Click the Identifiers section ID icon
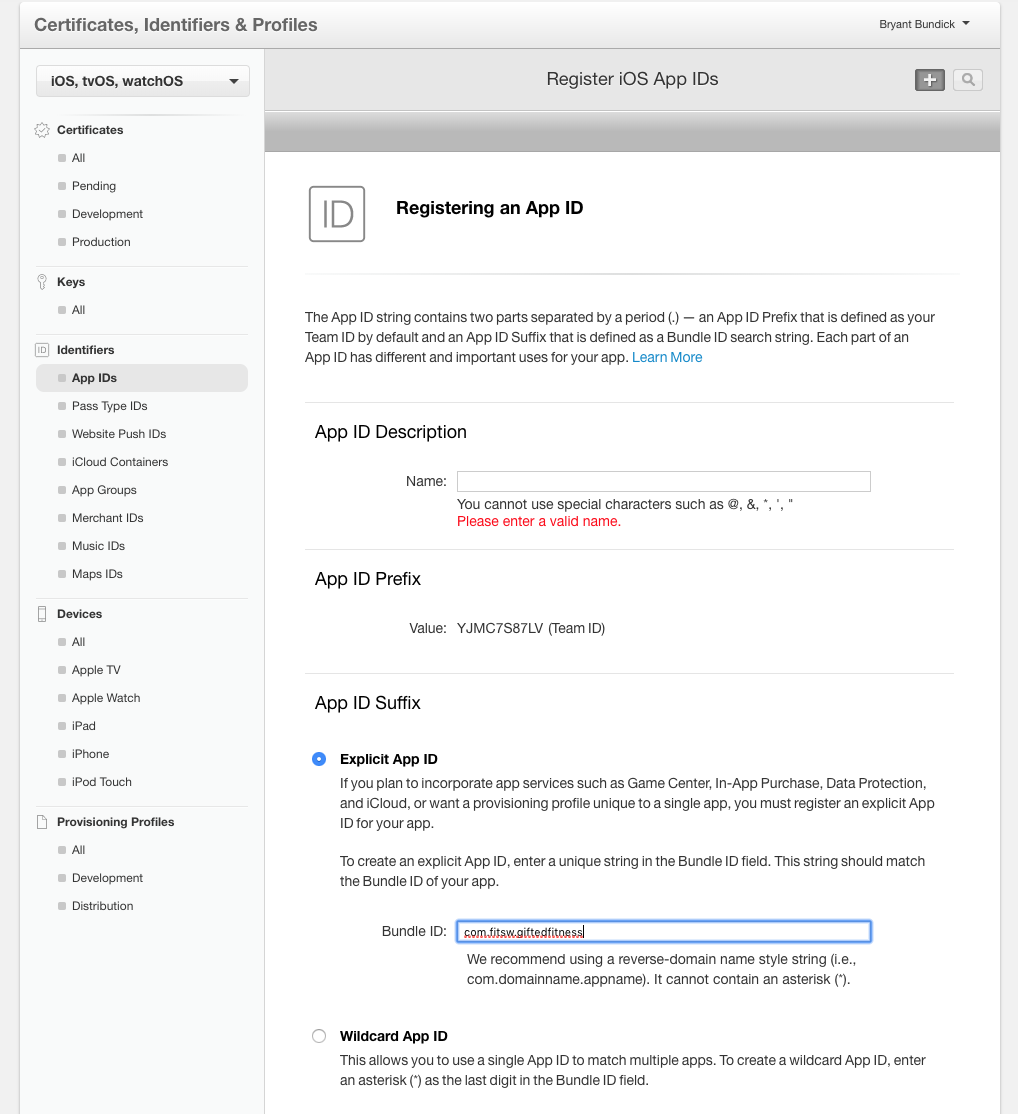The height and width of the screenshot is (1114, 1018). click(x=42, y=350)
